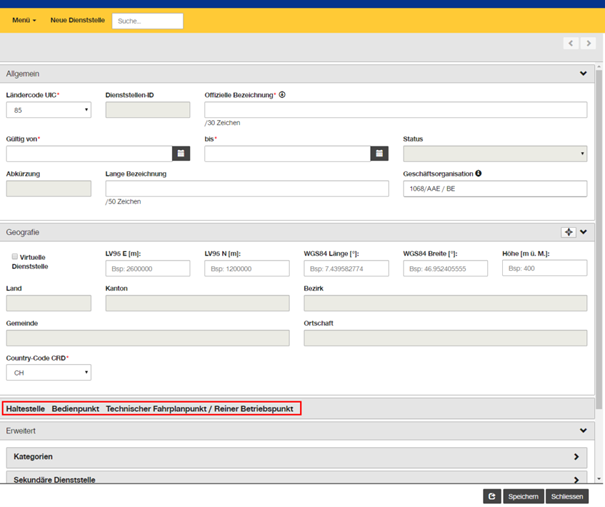Open the Country-Code CRD dropdown

pyautogui.click(x=49, y=372)
